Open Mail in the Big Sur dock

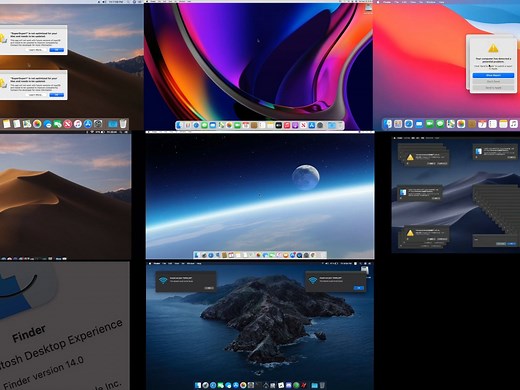pos(419,124)
